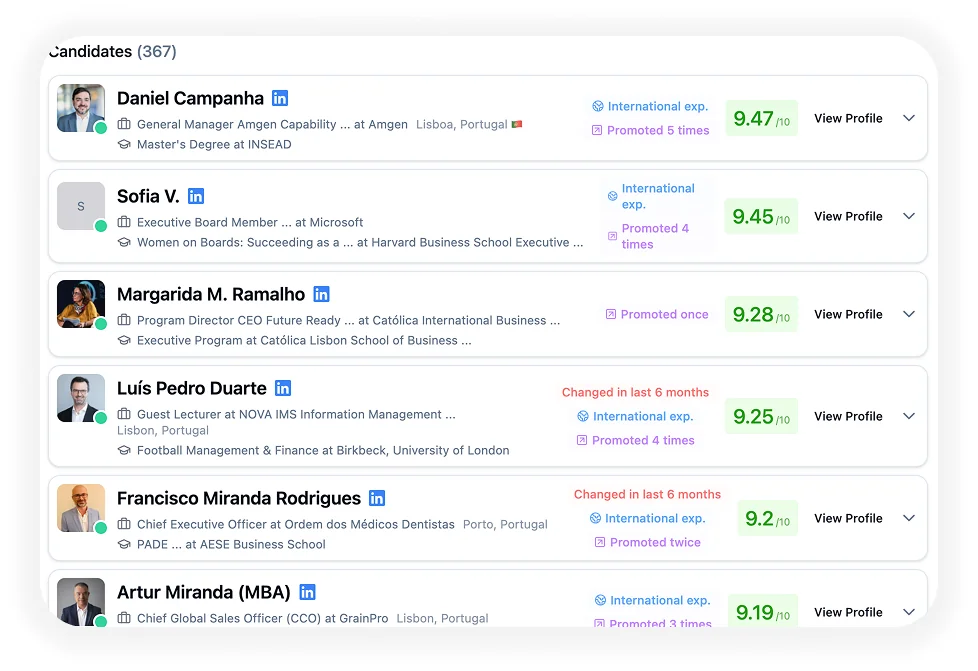This screenshot has width=978, height=671.
Task: Click LinkedIn icon beside Luís Pedro Duarte
Action: [283, 388]
